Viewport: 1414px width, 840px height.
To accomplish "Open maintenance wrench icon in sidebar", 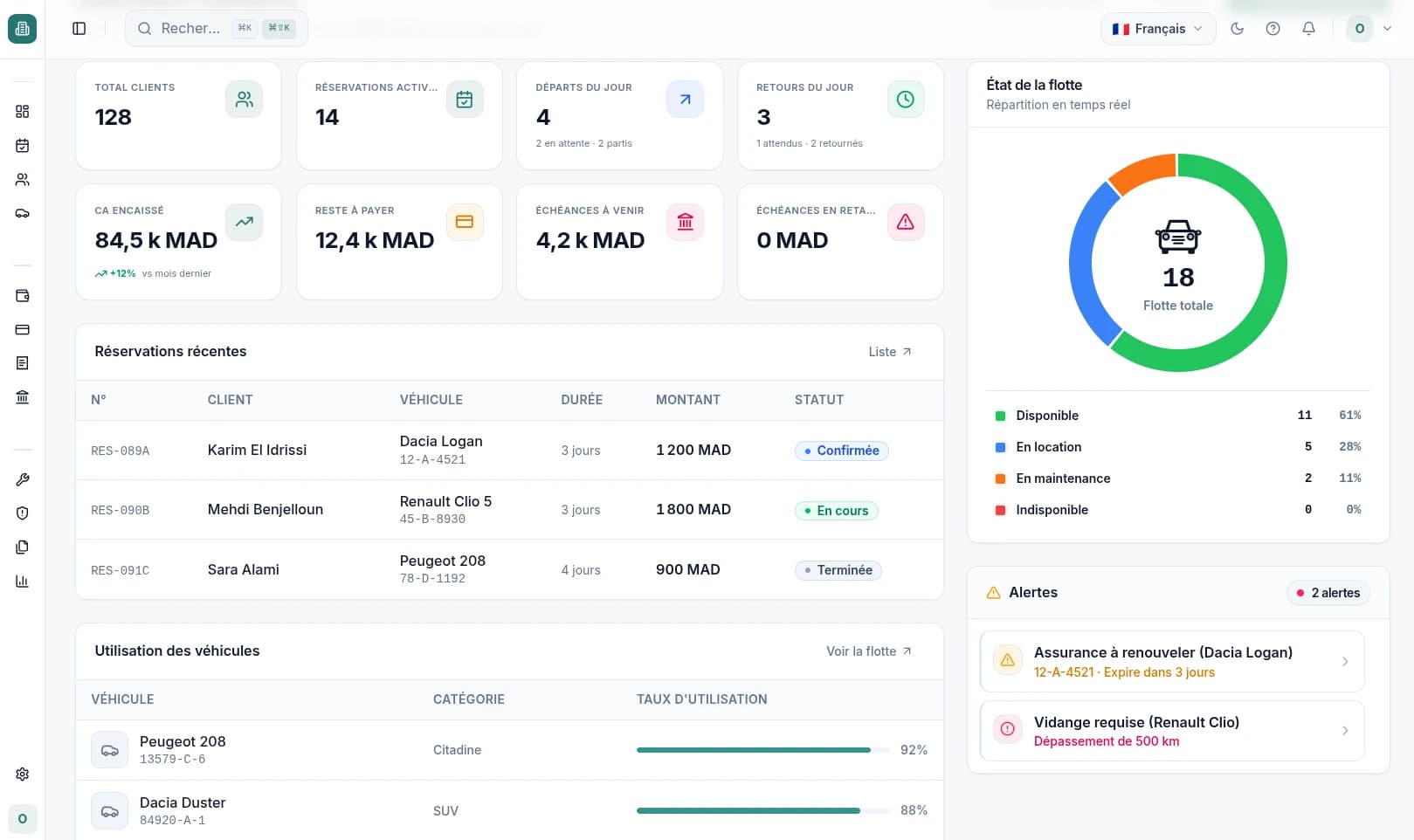I will [x=23, y=479].
